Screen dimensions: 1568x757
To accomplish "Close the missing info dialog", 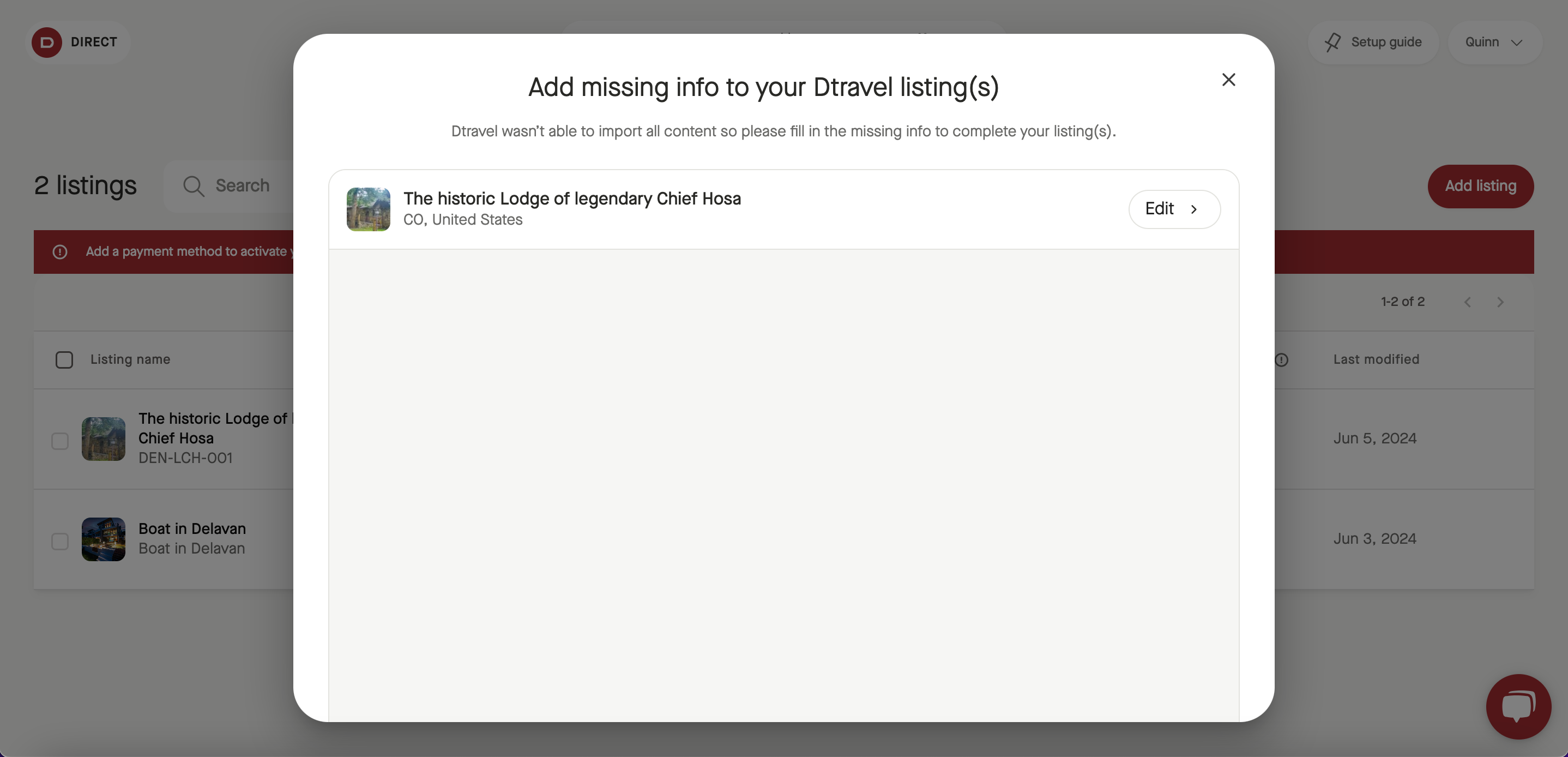I will (x=1228, y=80).
